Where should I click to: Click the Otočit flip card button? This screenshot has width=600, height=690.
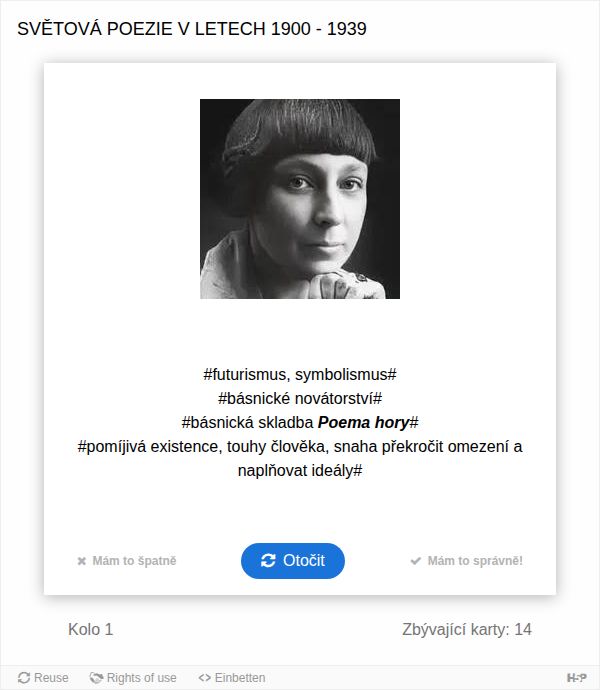[293, 561]
